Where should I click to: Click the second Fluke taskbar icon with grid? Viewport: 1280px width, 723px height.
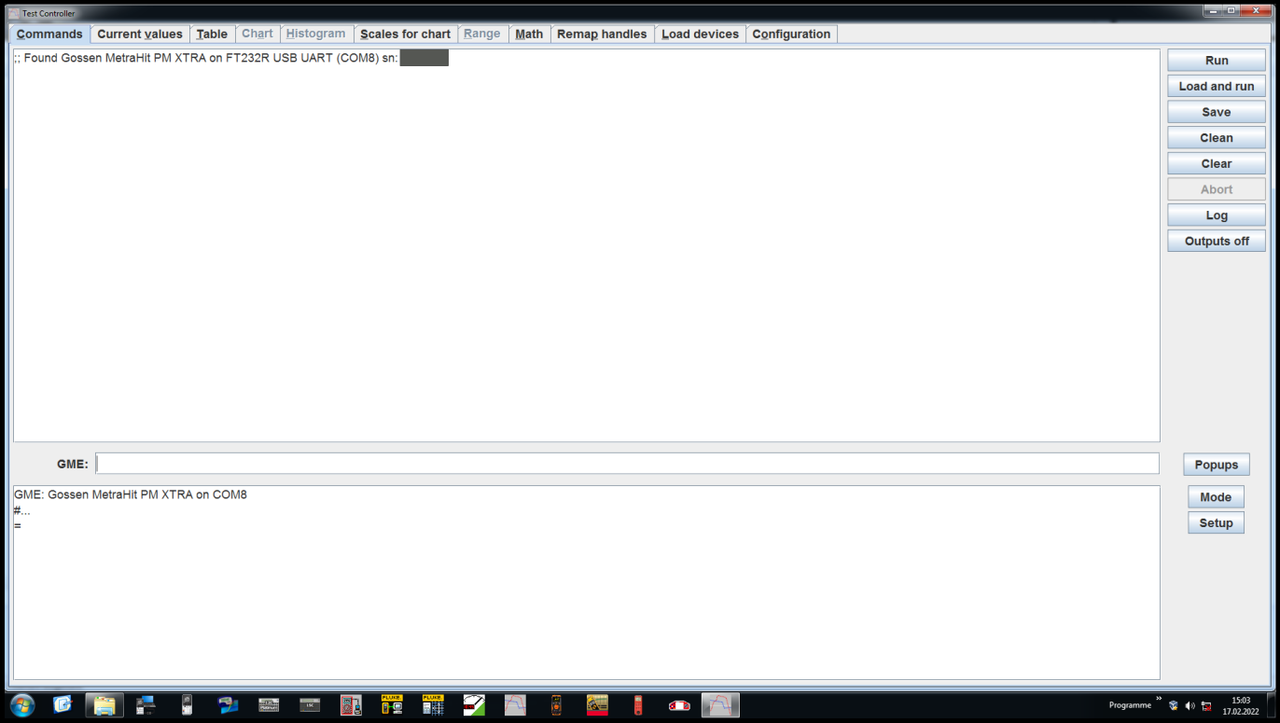433,706
